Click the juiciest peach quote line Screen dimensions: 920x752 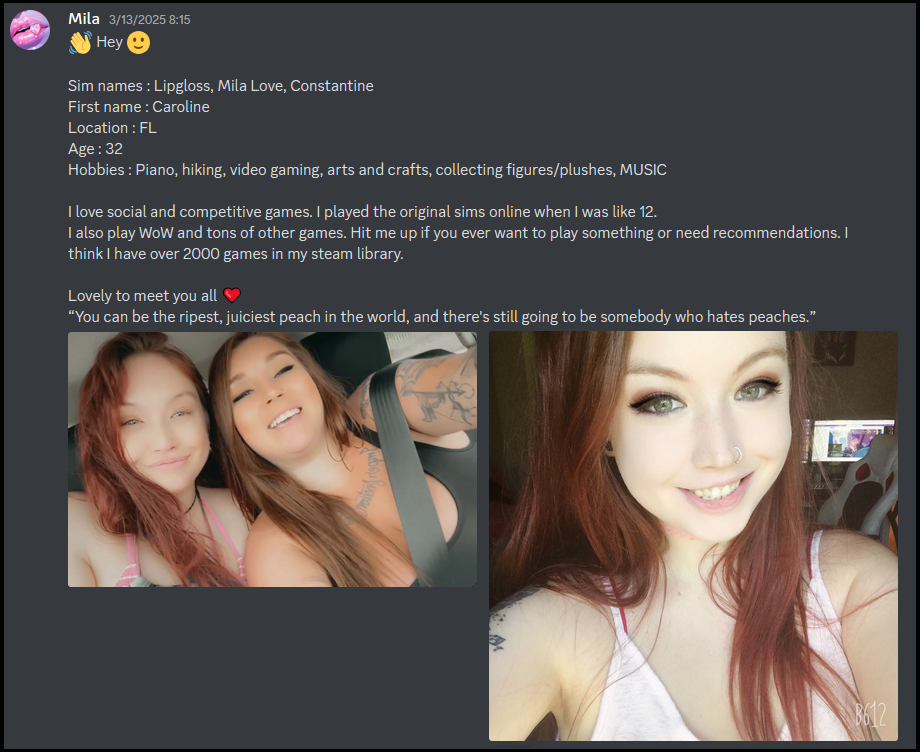click(x=442, y=317)
